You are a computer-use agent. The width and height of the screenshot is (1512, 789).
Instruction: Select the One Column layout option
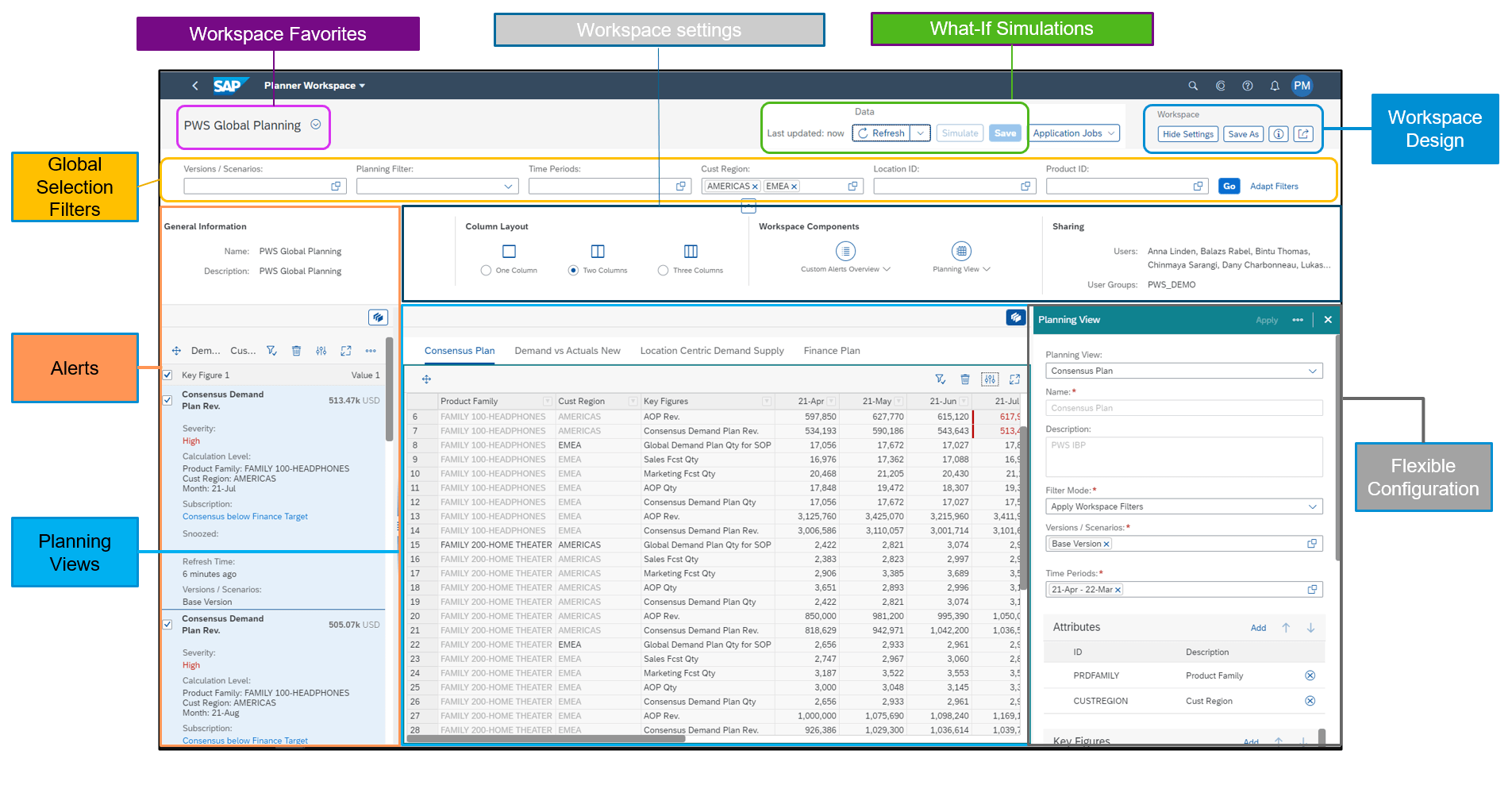point(486,270)
